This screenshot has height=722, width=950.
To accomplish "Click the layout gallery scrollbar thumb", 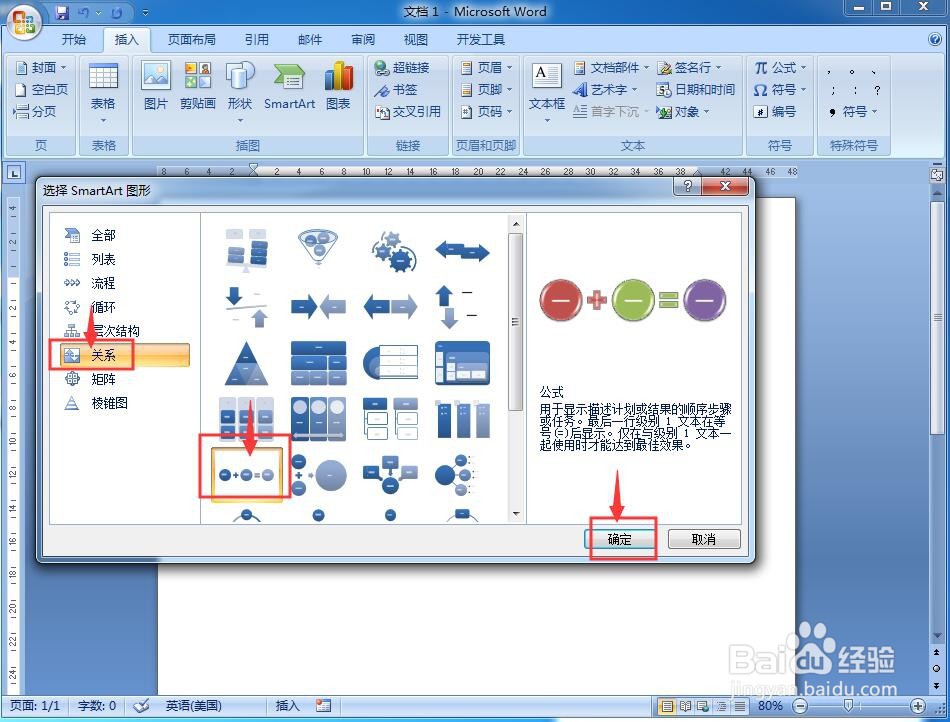I will (x=516, y=322).
